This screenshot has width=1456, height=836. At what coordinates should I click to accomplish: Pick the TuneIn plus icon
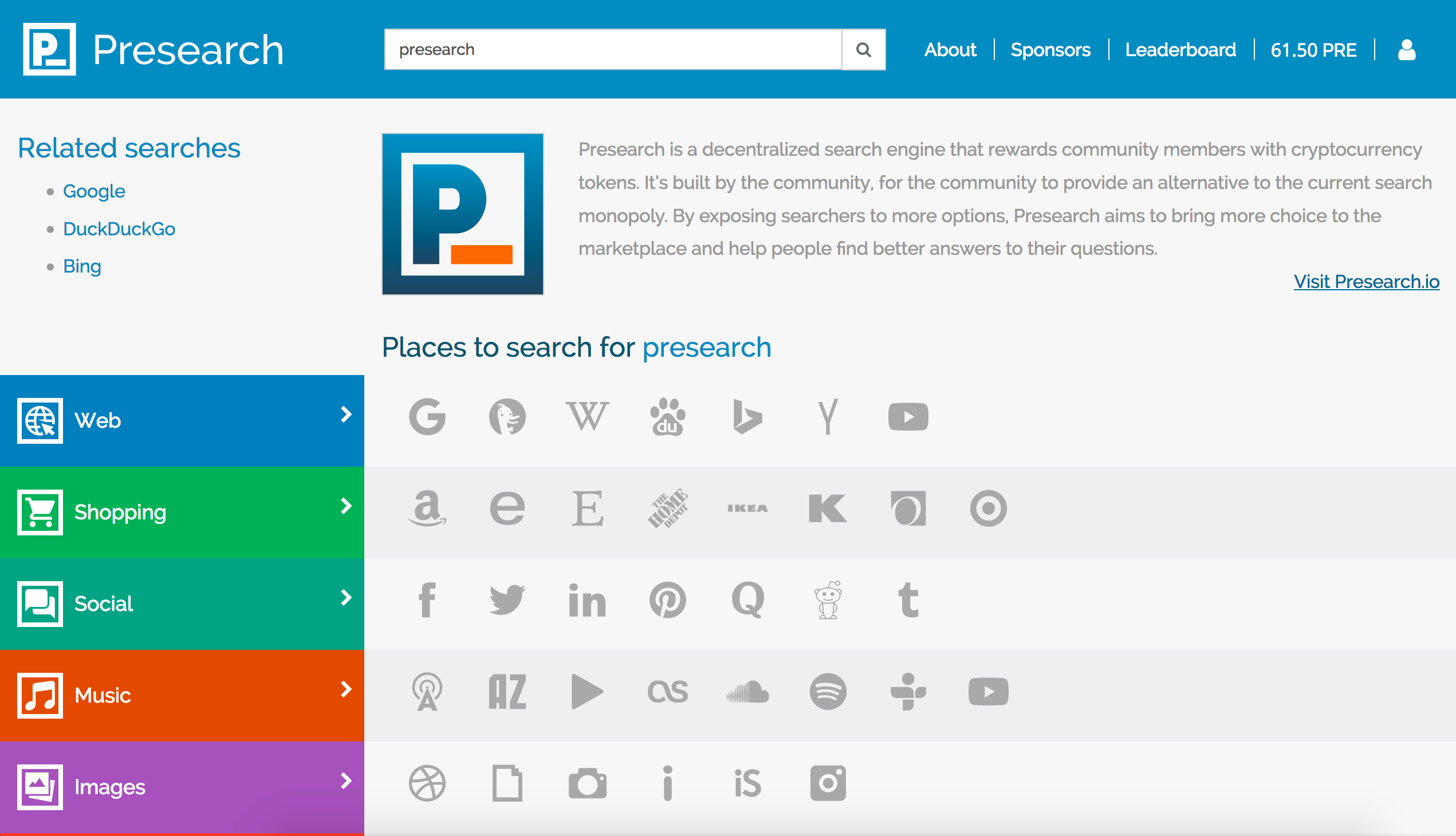(908, 692)
